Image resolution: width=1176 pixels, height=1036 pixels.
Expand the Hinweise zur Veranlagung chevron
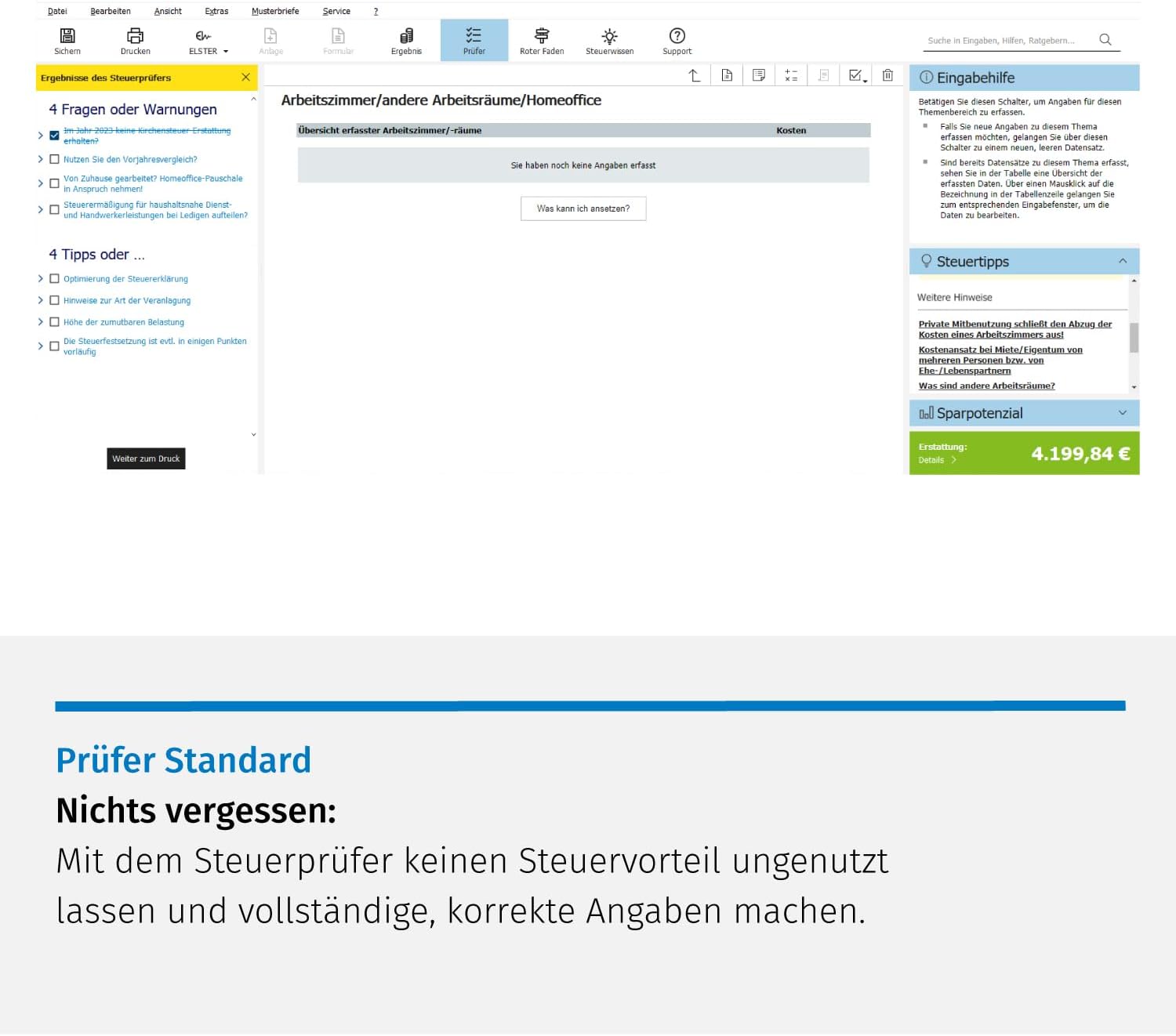[x=40, y=300]
